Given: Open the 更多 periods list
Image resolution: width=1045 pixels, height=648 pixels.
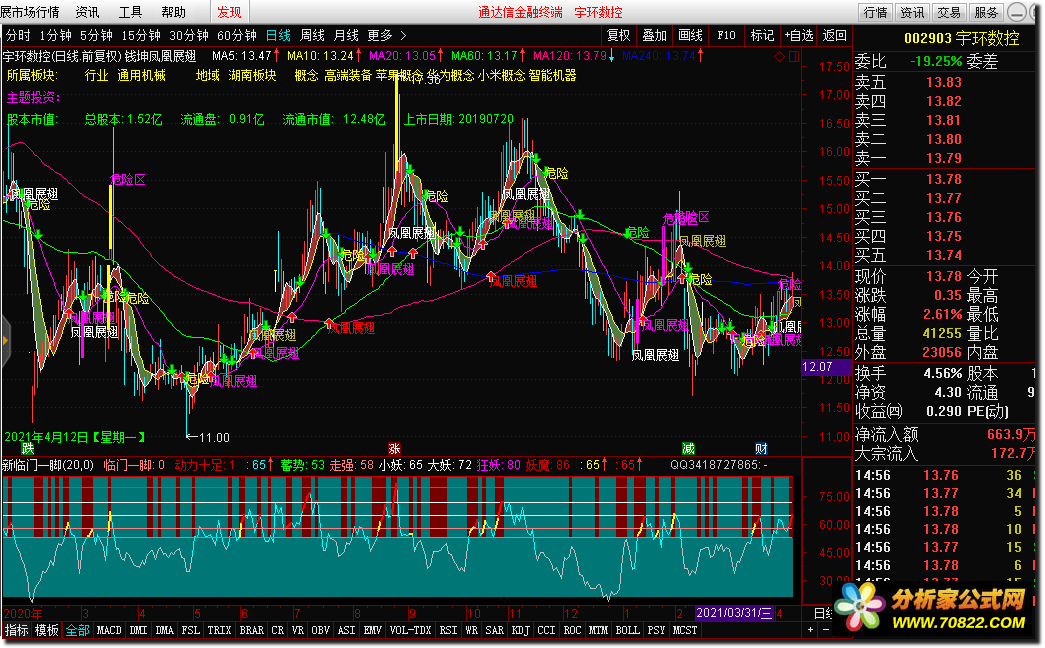Looking at the screenshot, I should 387,35.
